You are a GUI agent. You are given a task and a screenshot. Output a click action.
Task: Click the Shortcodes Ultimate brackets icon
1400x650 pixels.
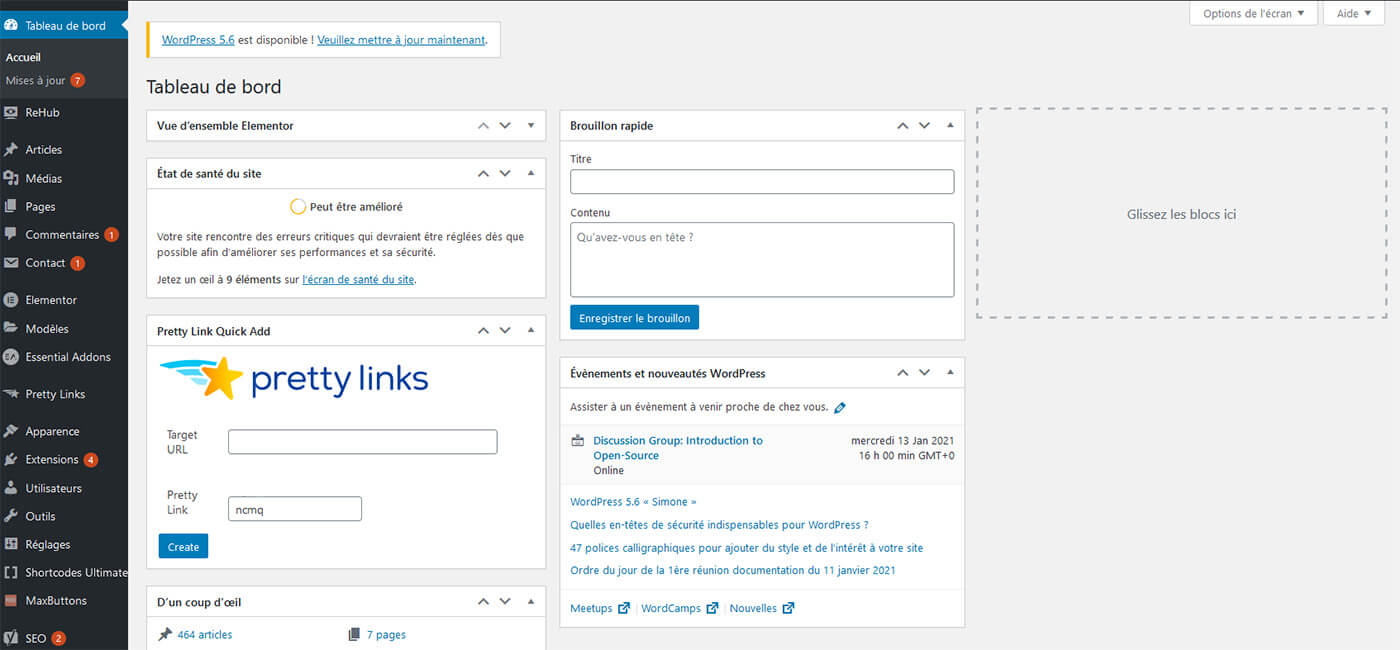click(11, 573)
